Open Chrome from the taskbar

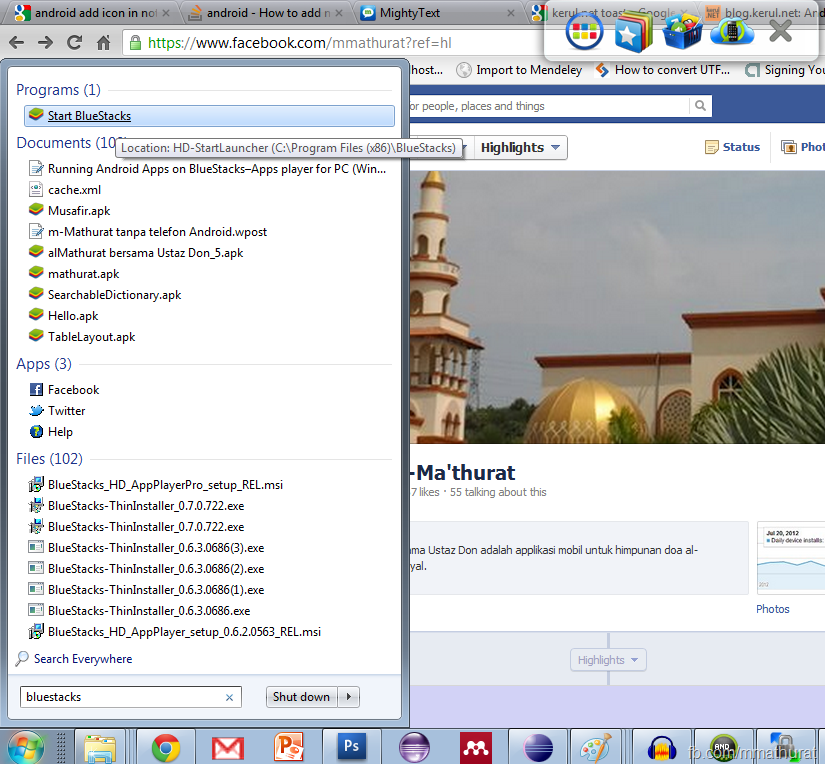(166, 747)
